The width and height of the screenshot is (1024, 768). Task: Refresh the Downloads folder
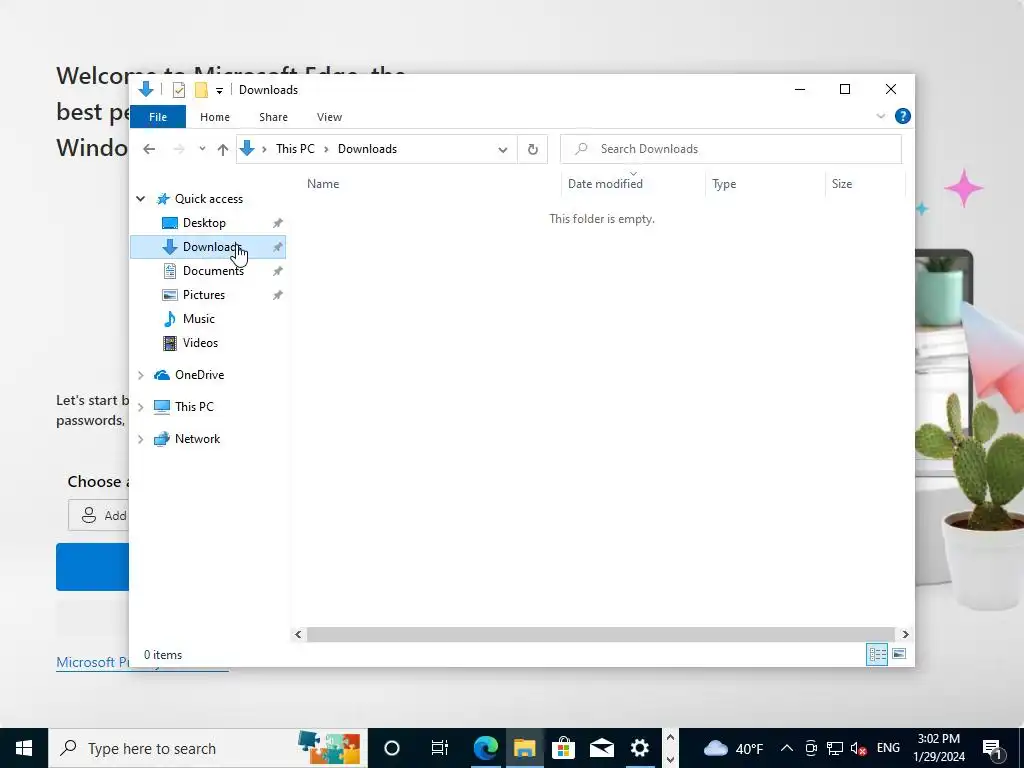point(532,150)
